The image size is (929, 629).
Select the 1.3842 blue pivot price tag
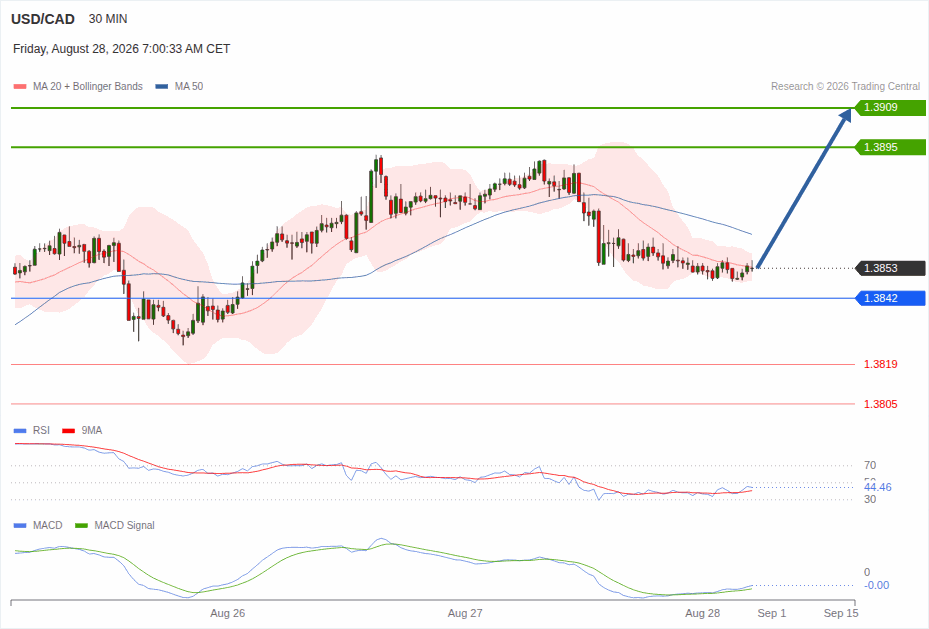tap(890, 298)
